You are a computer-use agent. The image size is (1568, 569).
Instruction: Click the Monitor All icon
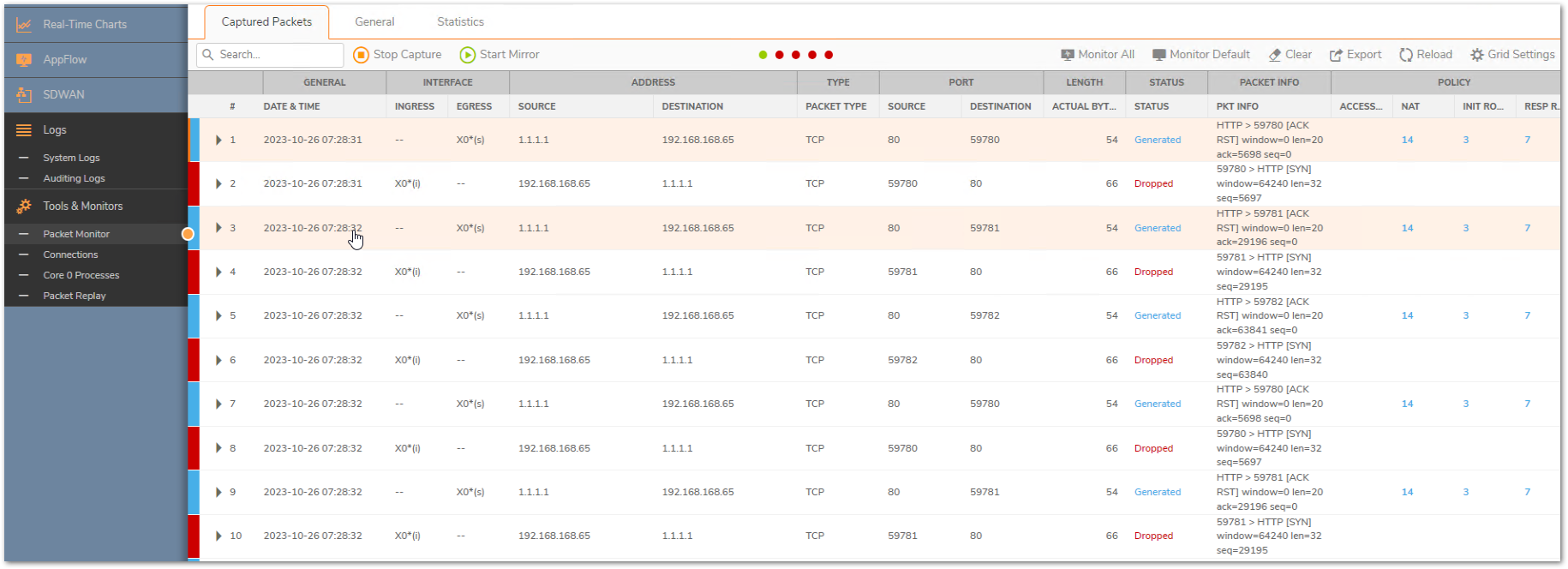pos(1067,55)
